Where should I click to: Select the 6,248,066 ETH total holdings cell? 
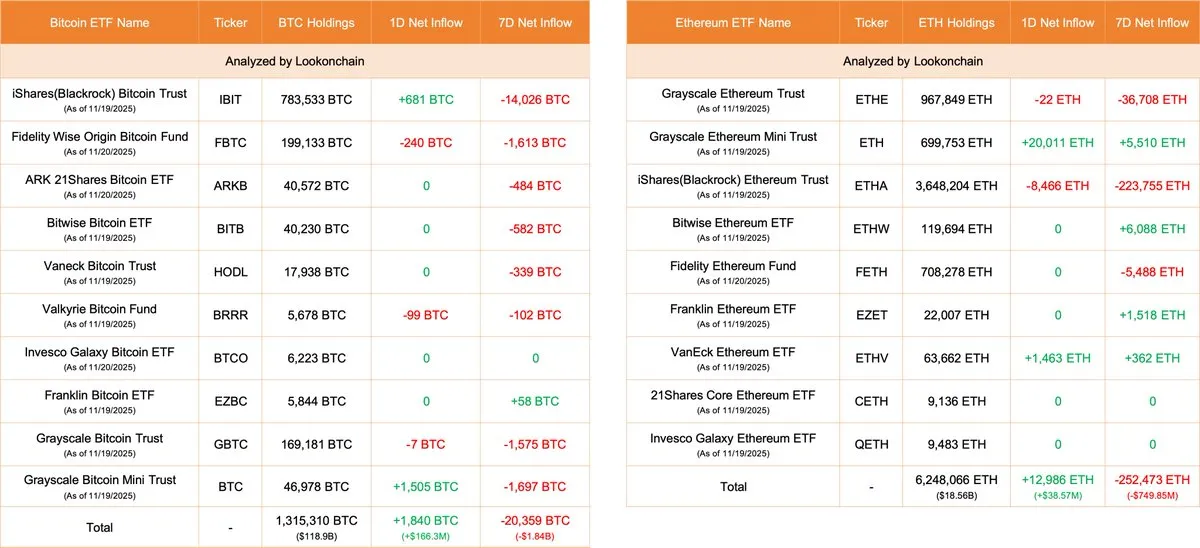(957, 480)
